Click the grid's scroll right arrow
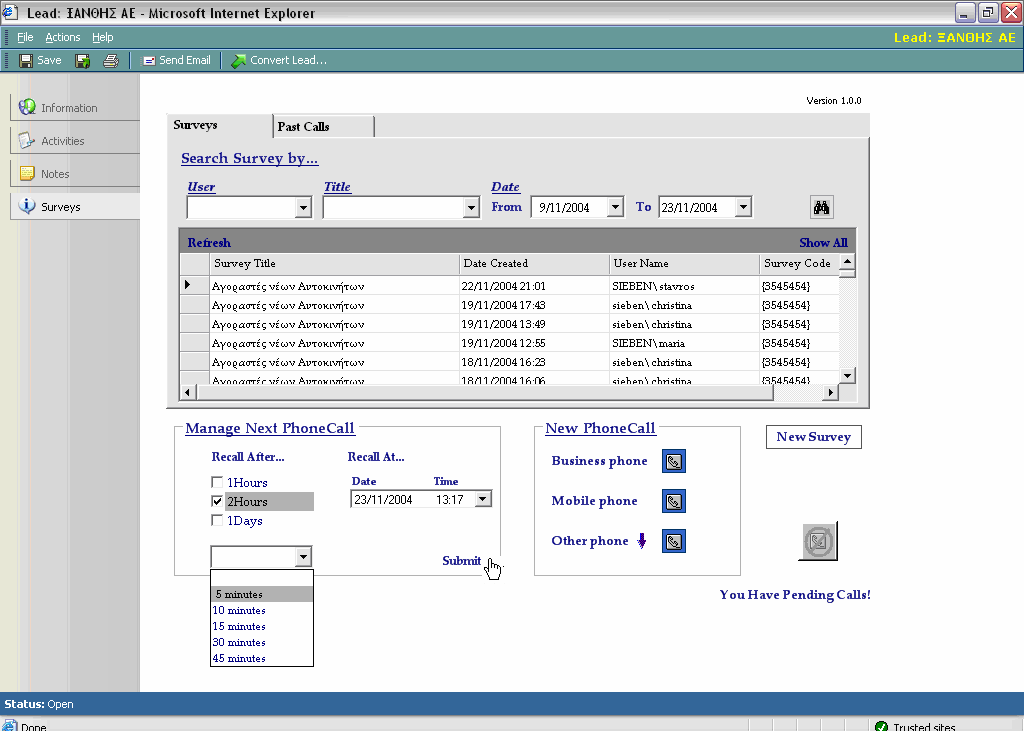This screenshot has height=731, width=1024. click(830, 392)
